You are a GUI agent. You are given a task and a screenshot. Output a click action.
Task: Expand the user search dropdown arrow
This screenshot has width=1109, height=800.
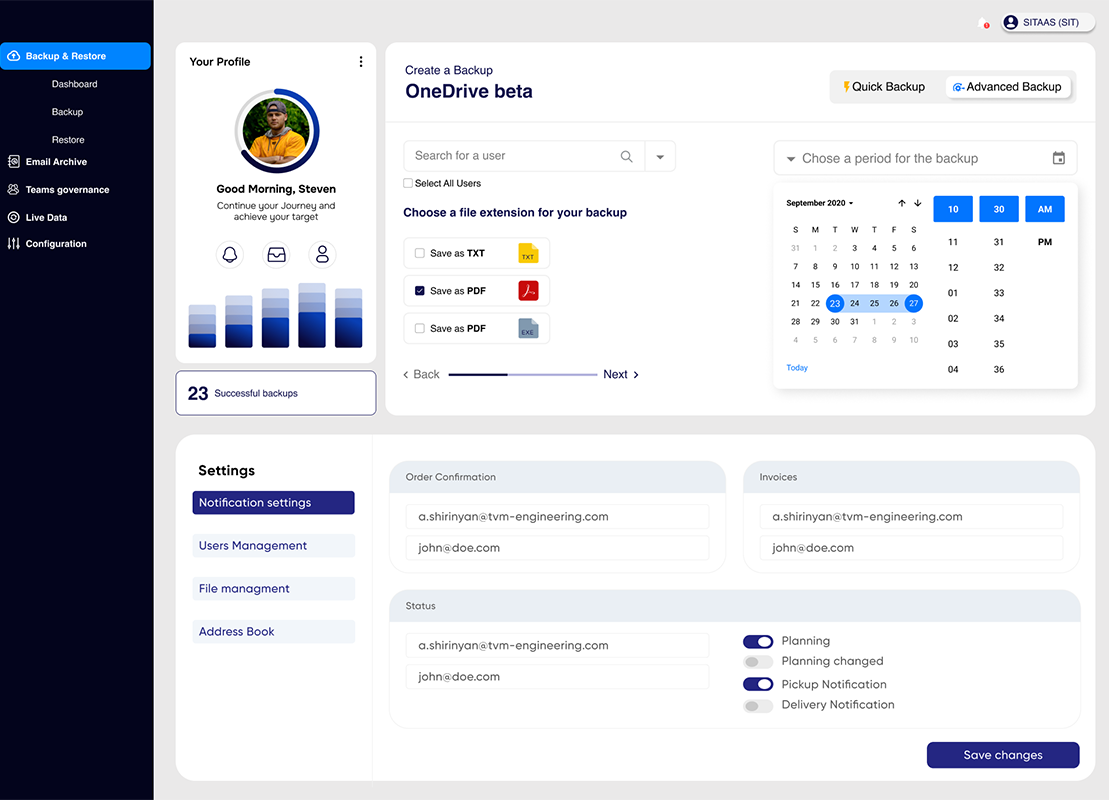pos(660,156)
